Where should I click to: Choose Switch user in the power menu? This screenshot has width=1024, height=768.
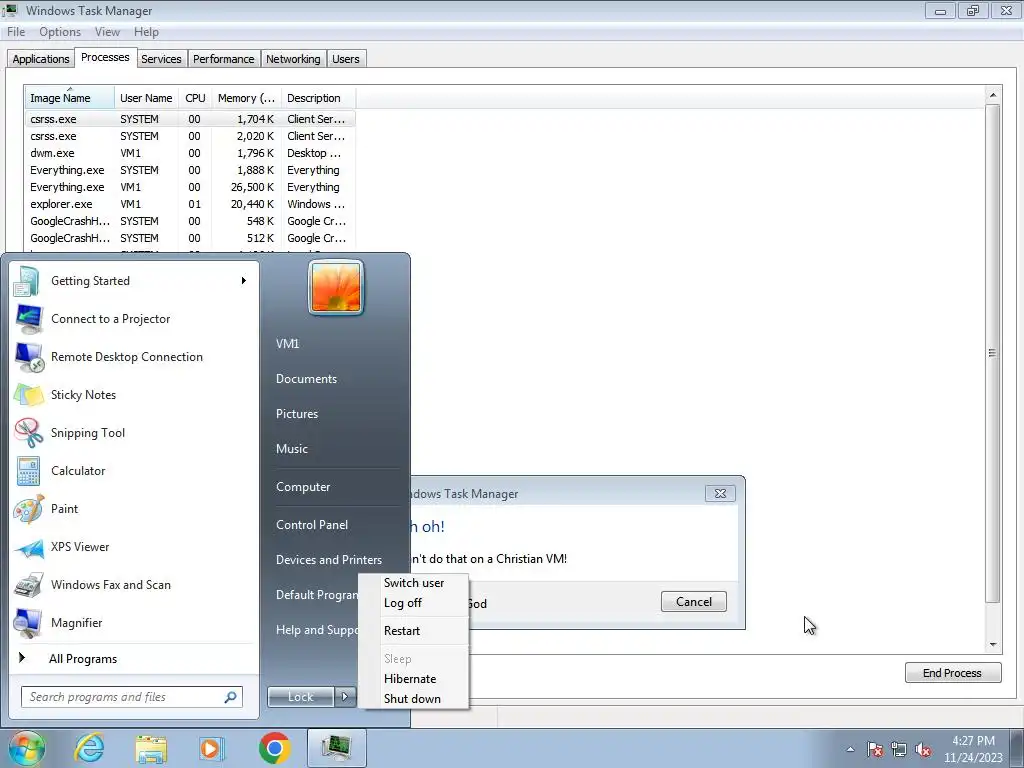(414, 583)
